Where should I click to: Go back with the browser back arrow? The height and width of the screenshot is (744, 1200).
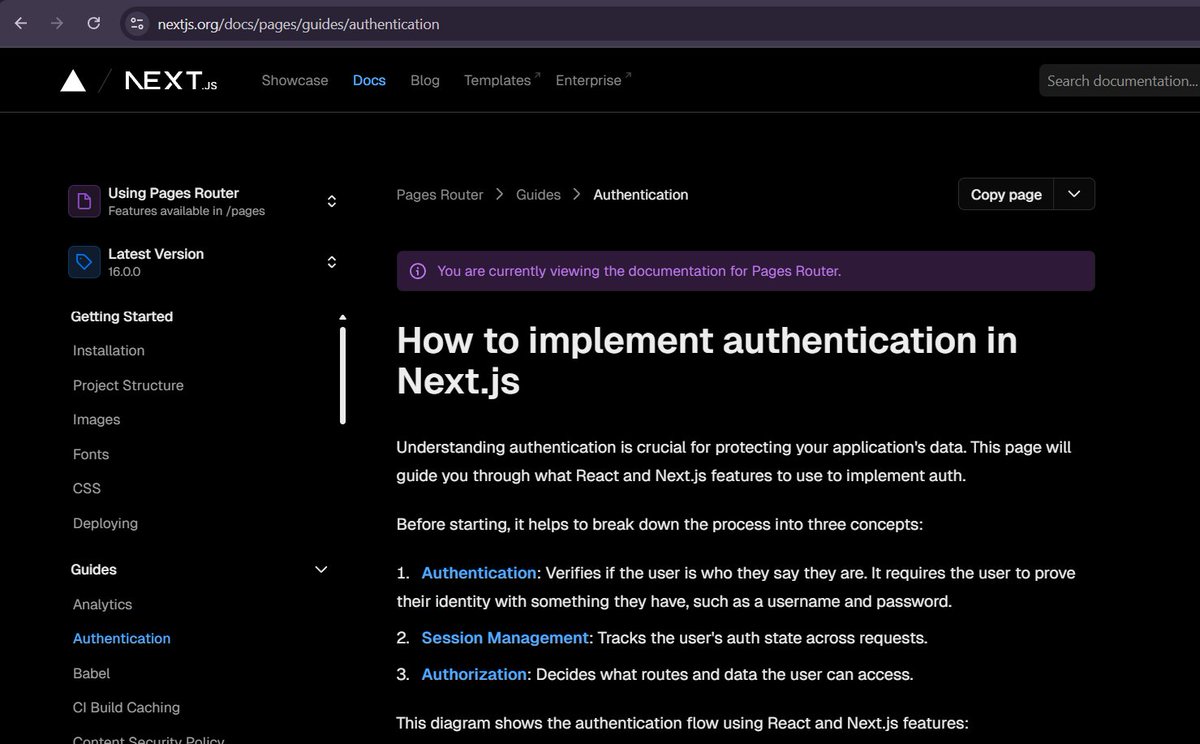click(21, 23)
